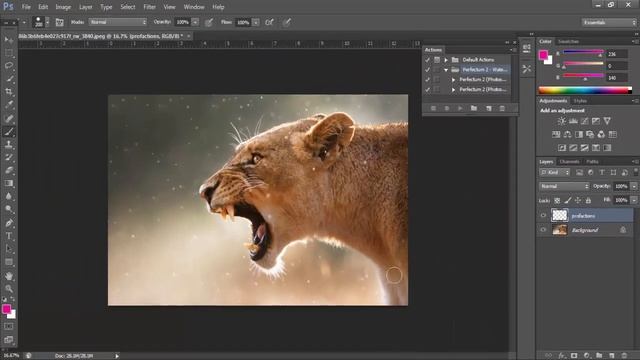Open the layer blend mode dropdown
640x360 pixels.
pos(564,186)
